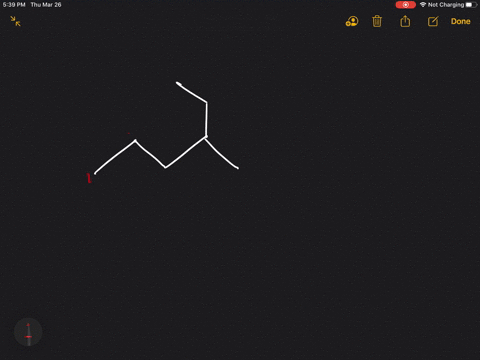480x360 pixels.
Task: Open the share sheet icon
Action: click(405, 21)
